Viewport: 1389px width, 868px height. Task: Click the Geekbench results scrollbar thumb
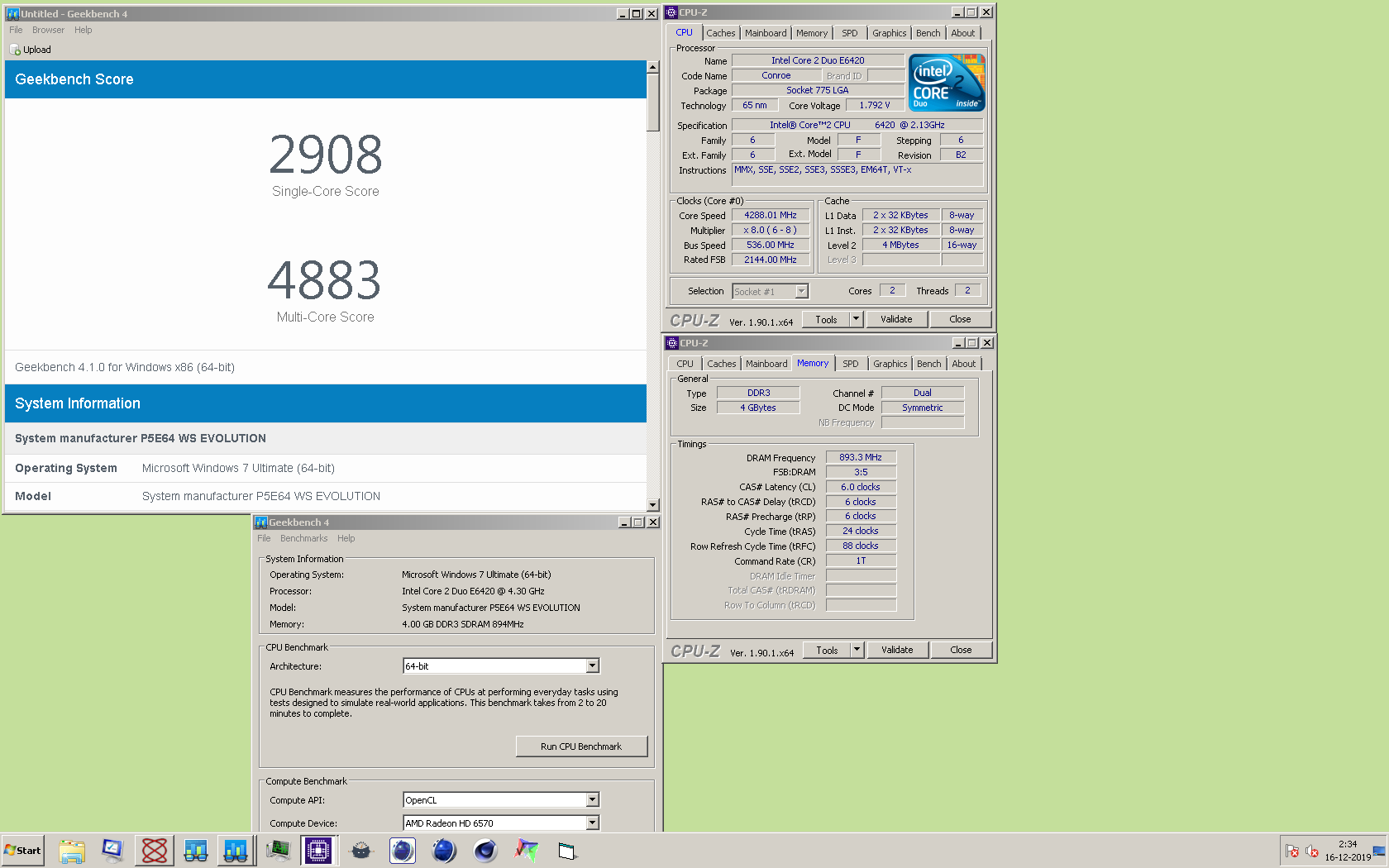point(652,102)
